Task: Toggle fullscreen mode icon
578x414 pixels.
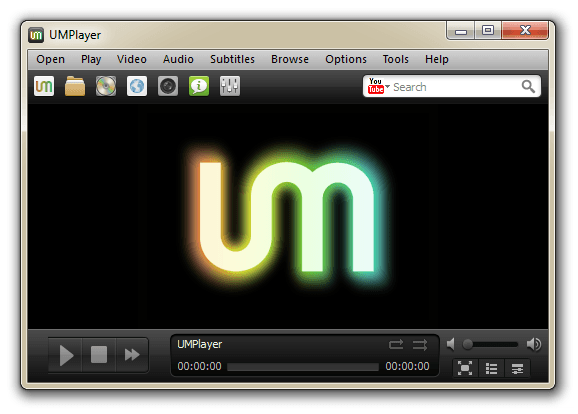Action: pyautogui.click(x=465, y=368)
